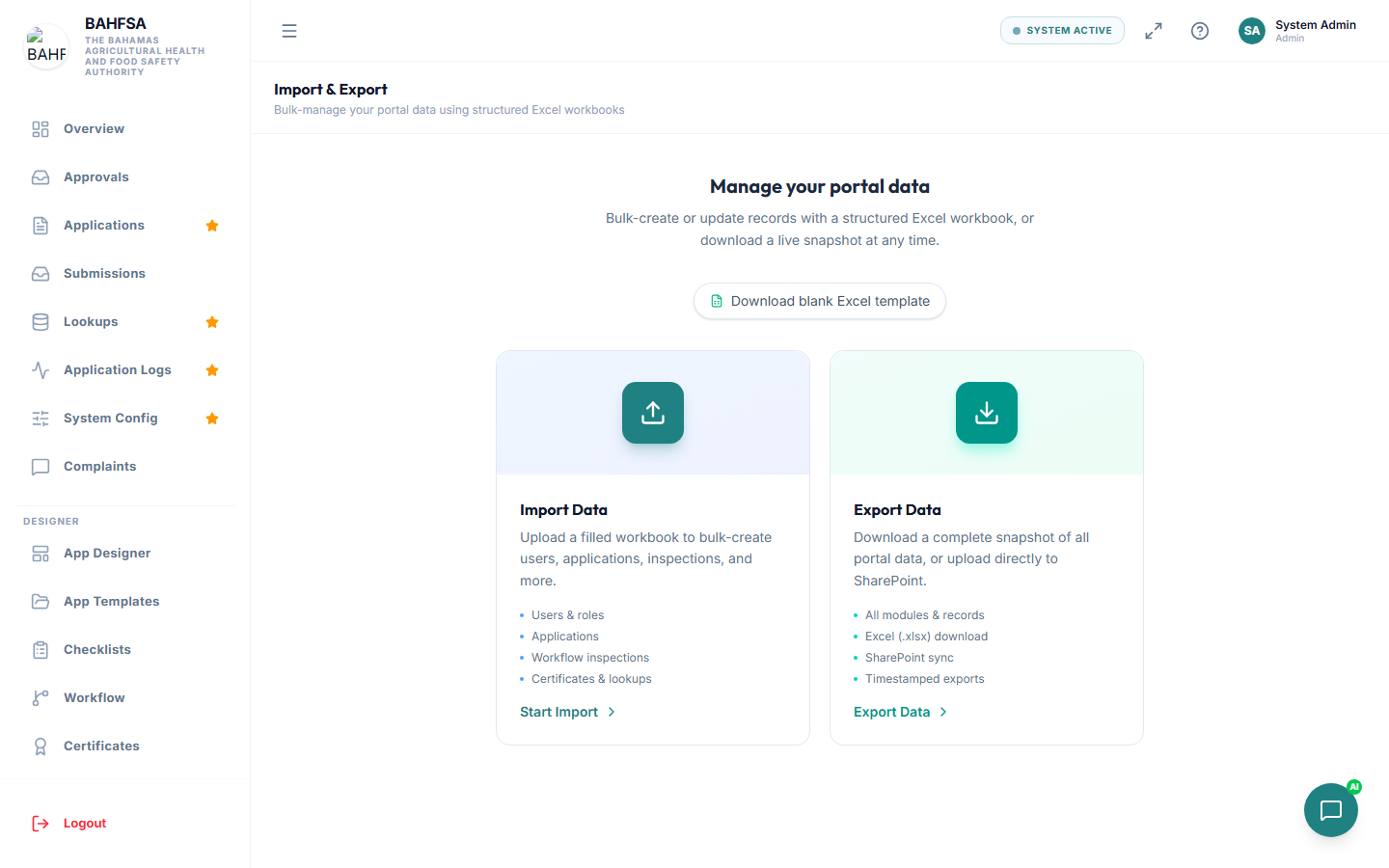Click the SA user avatar
Viewport: 1389px width, 868px height.
click(1252, 31)
